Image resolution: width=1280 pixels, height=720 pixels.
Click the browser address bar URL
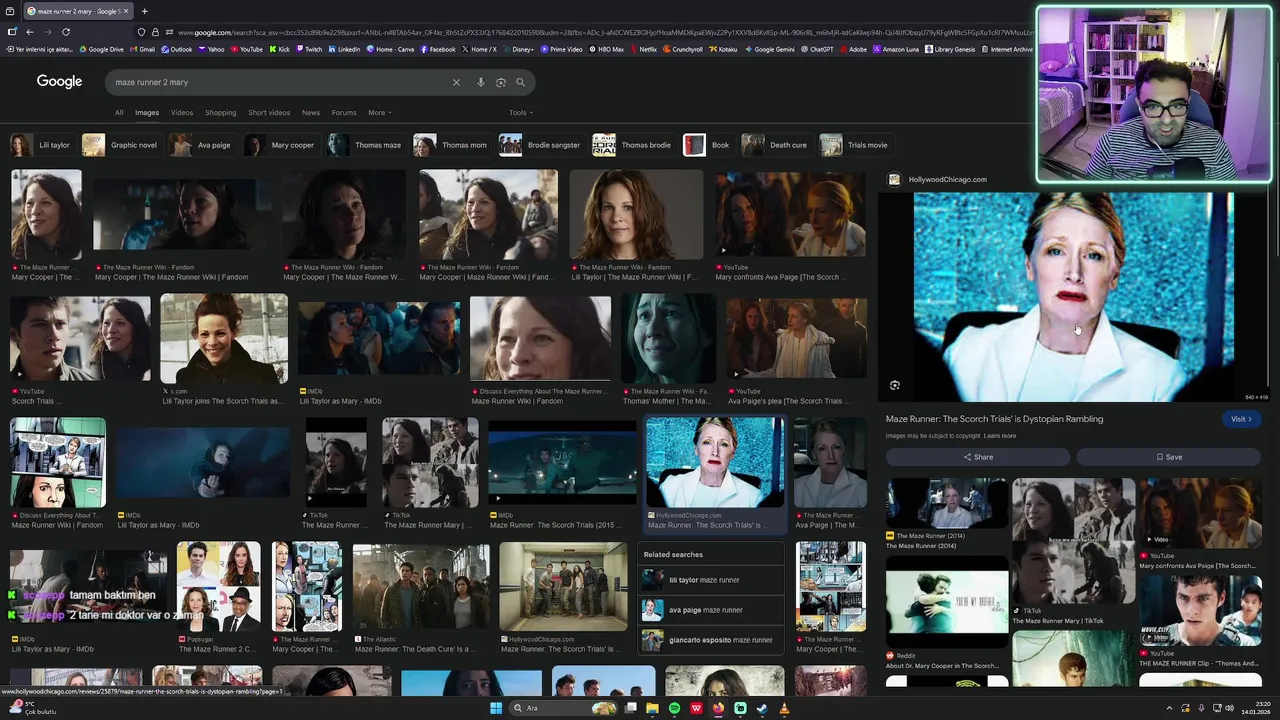(600, 32)
